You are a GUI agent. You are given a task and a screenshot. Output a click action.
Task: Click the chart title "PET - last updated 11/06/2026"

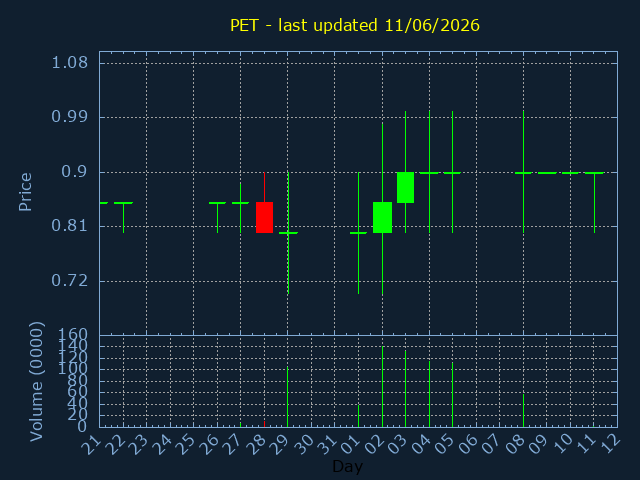355,25
